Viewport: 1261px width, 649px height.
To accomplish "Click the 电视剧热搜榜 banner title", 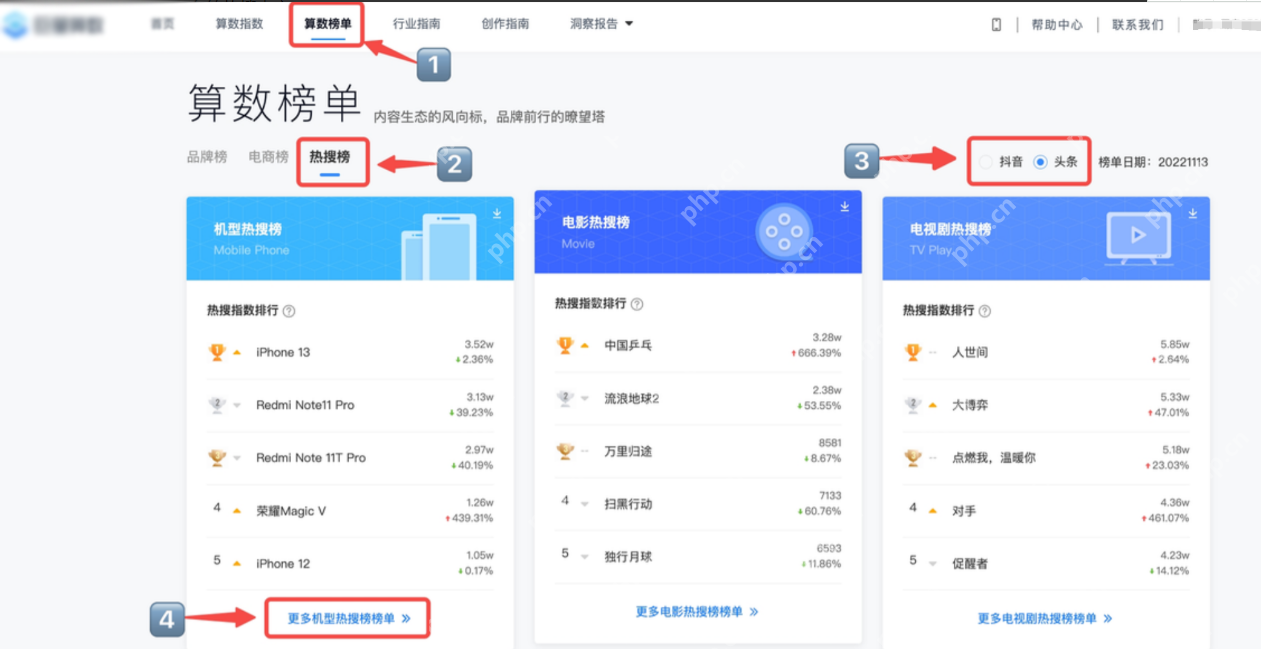I will point(950,229).
